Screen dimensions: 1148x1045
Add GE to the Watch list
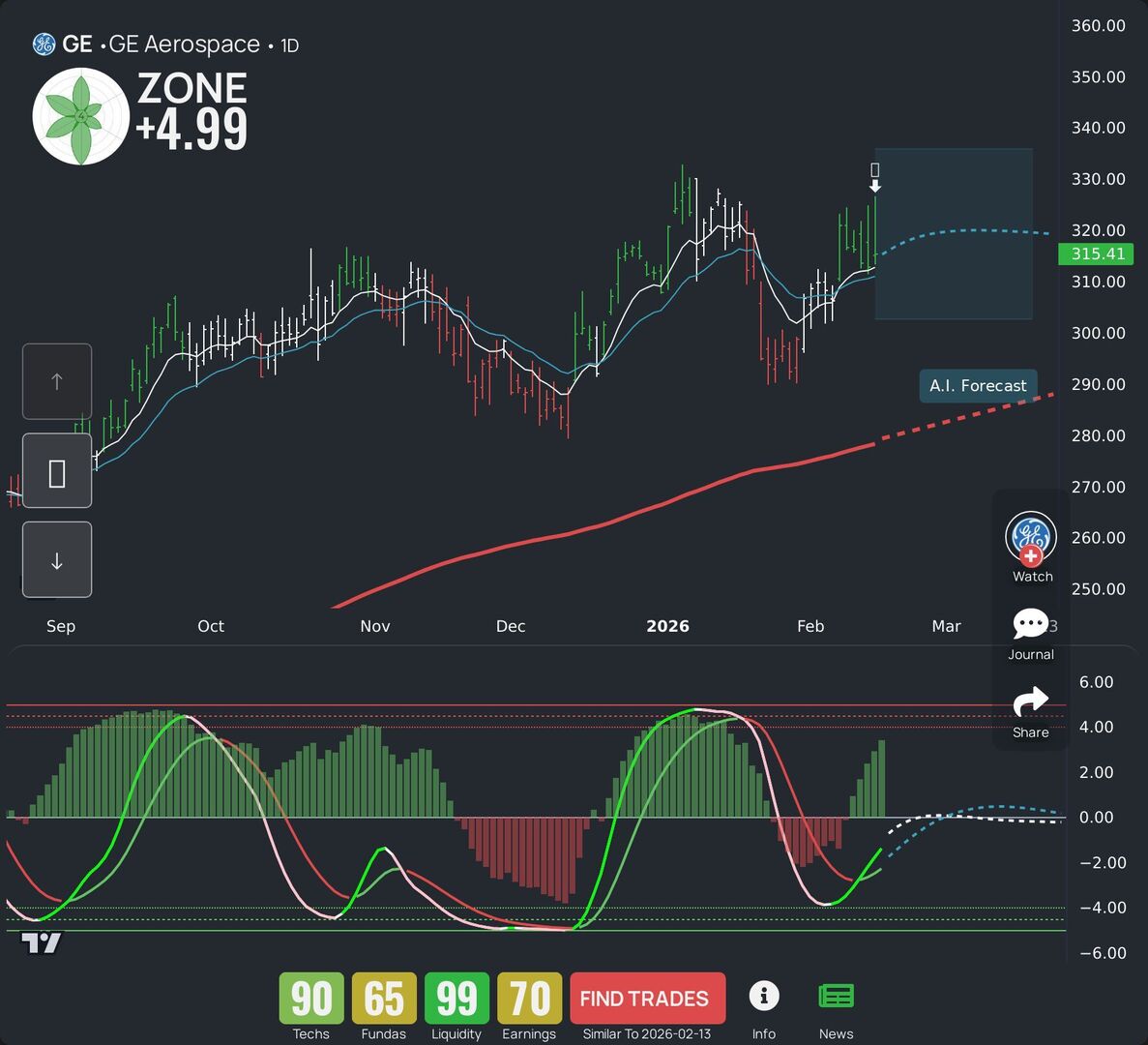[1031, 547]
